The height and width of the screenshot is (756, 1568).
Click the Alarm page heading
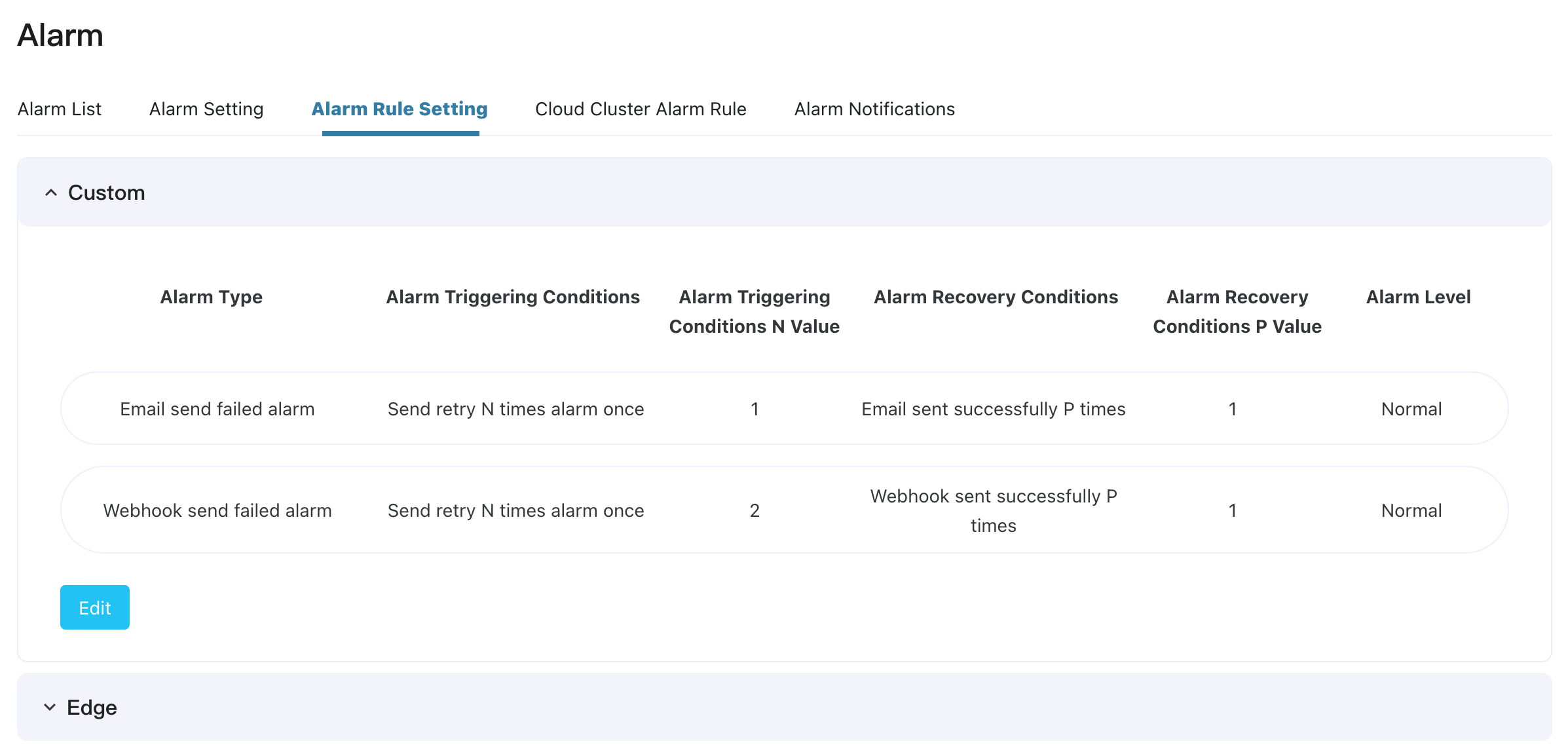click(x=60, y=35)
